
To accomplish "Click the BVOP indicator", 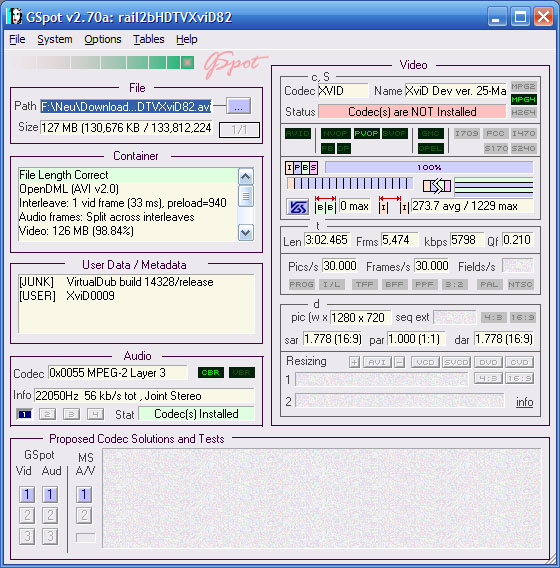I will [x=395, y=134].
